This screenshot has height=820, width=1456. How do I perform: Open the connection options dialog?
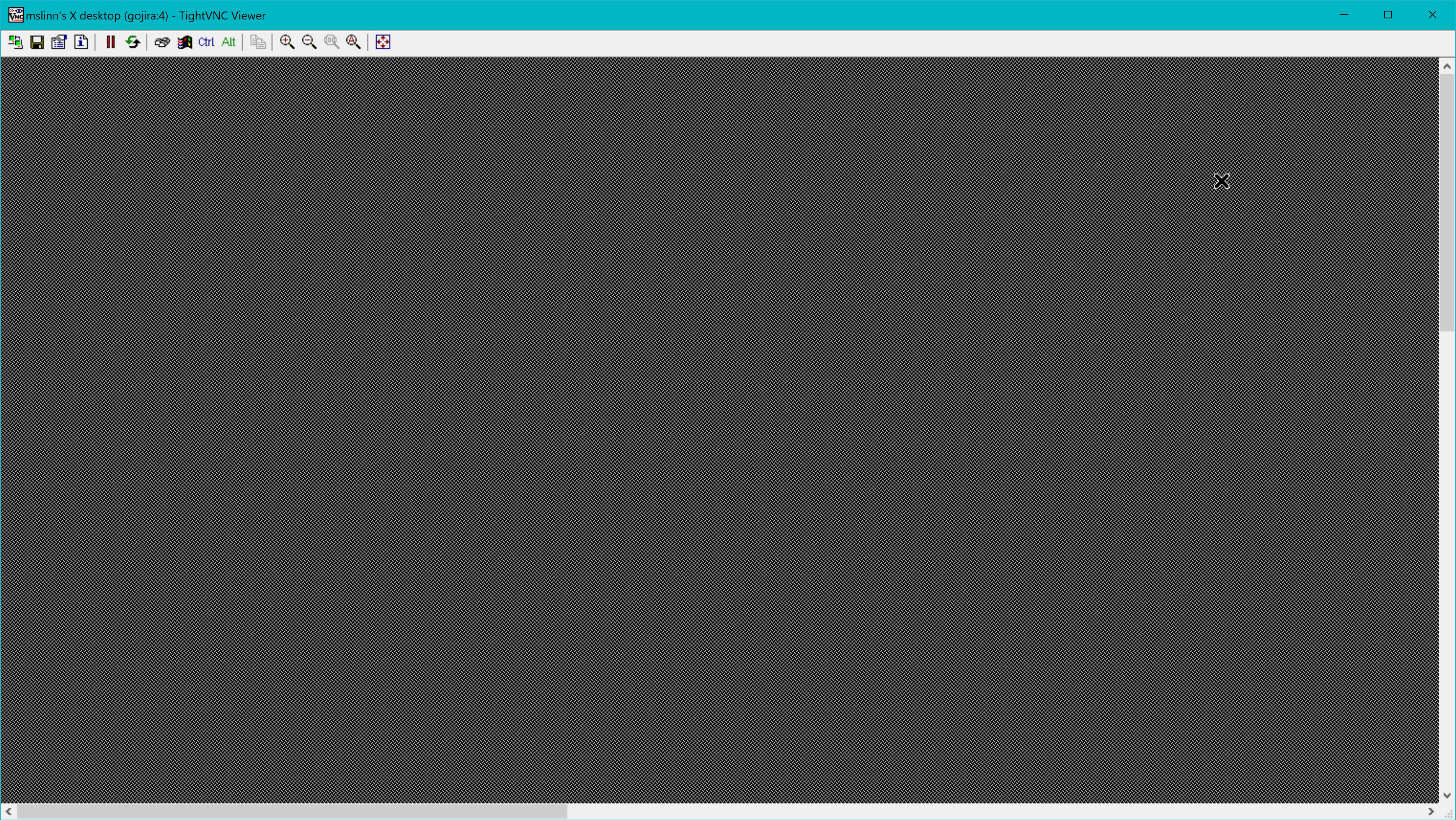(59, 42)
